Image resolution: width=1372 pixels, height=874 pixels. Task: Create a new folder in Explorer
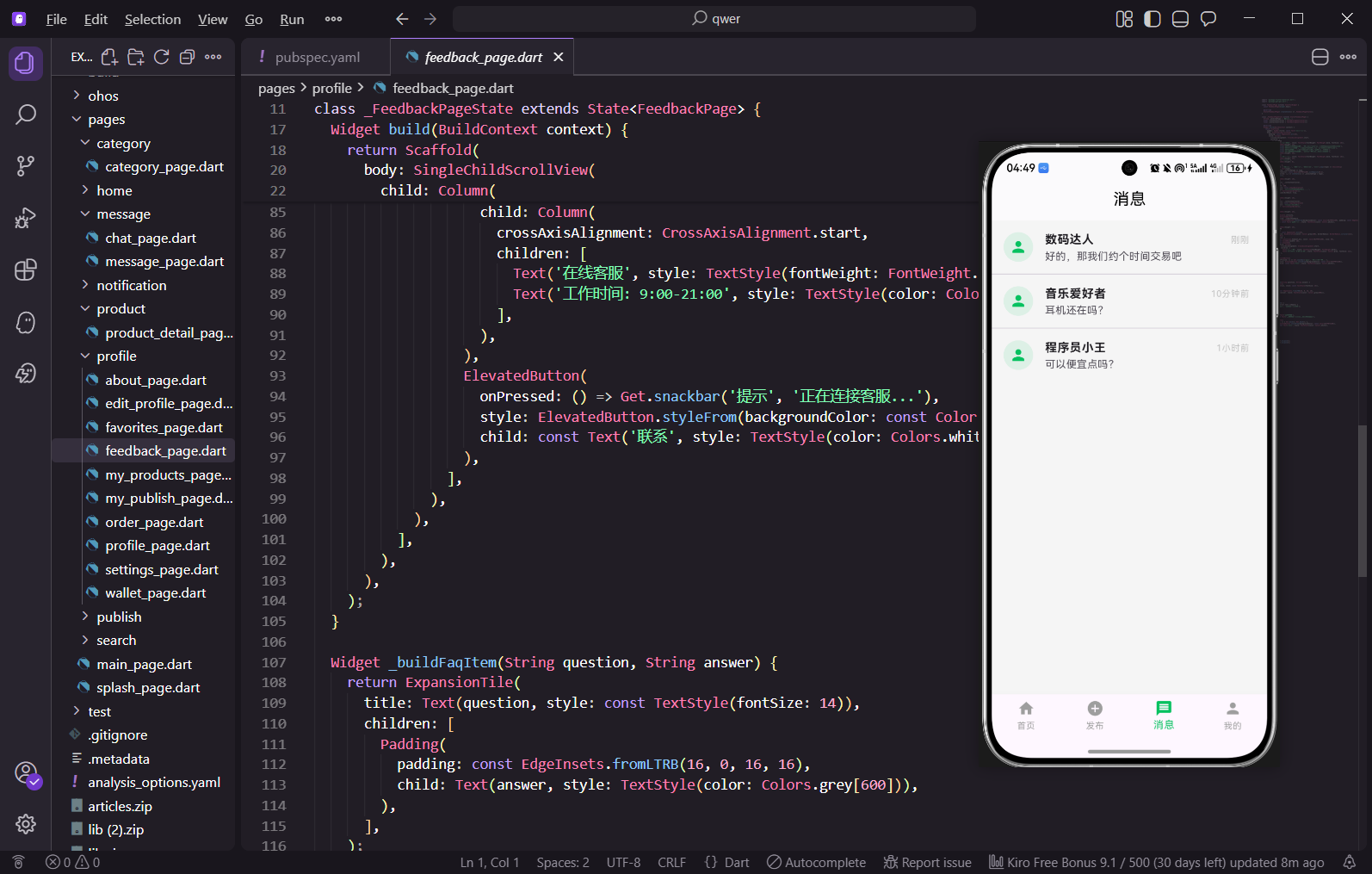click(x=135, y=57)
